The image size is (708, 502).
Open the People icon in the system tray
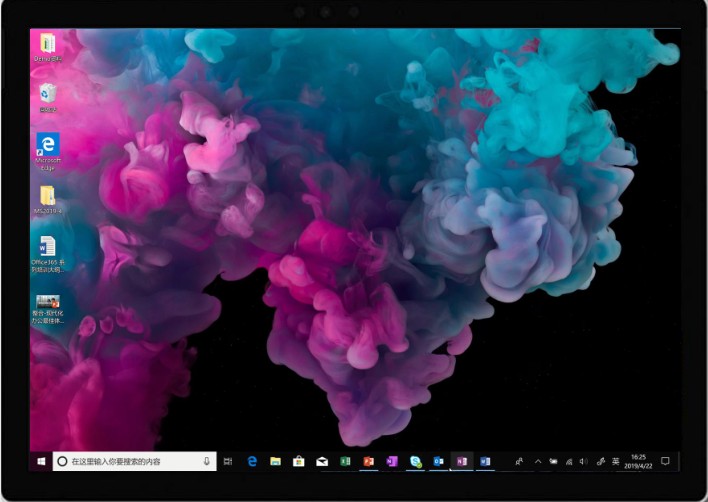(520, 461)
